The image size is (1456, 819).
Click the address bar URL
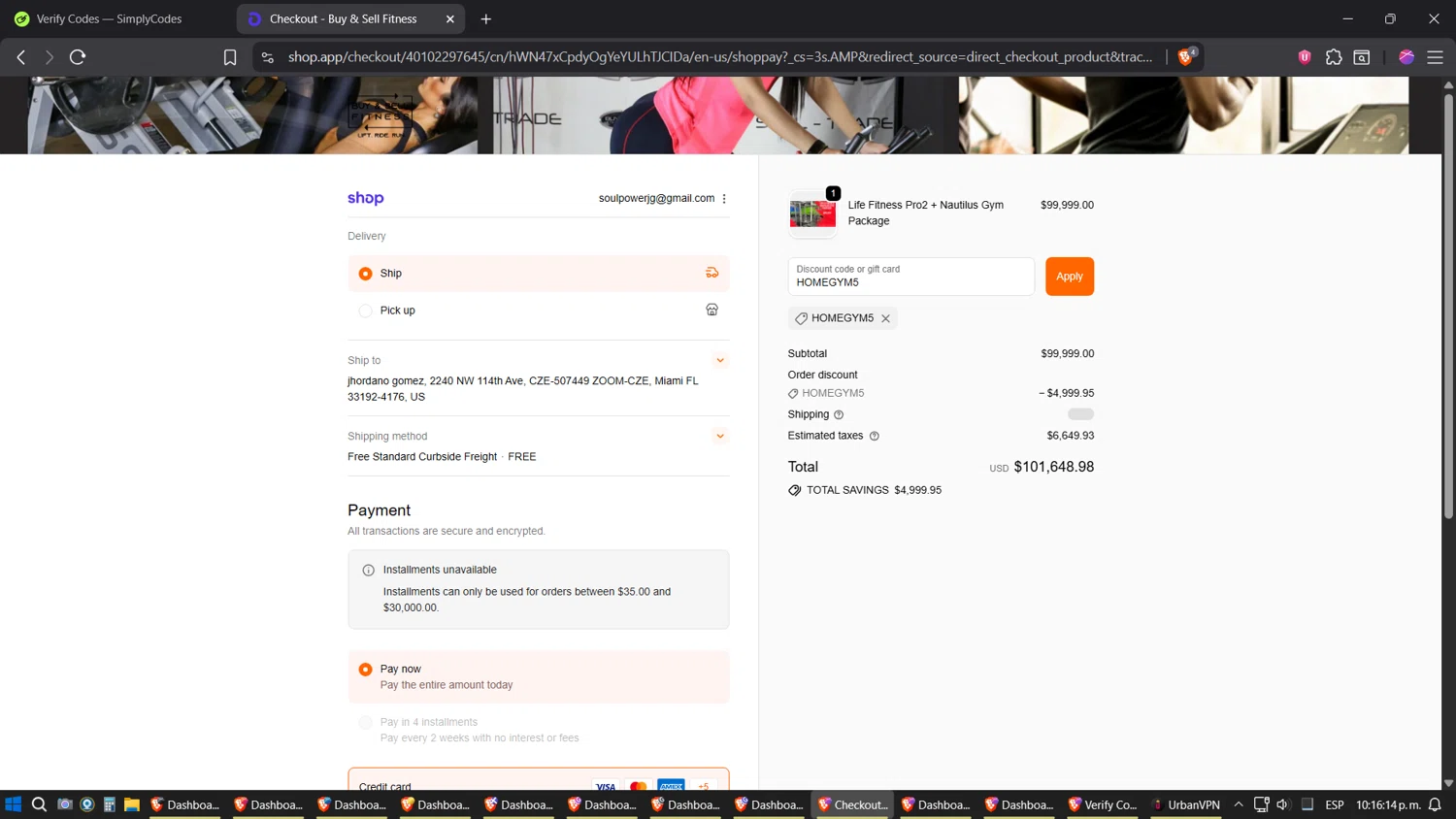tap(720, 57)
